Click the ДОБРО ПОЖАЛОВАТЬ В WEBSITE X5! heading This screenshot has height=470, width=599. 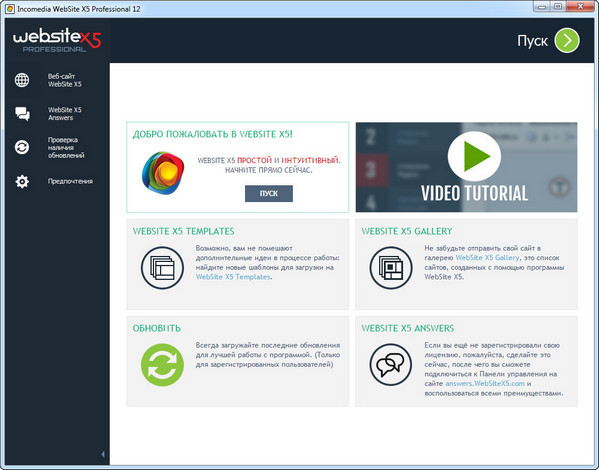(212, 134)
